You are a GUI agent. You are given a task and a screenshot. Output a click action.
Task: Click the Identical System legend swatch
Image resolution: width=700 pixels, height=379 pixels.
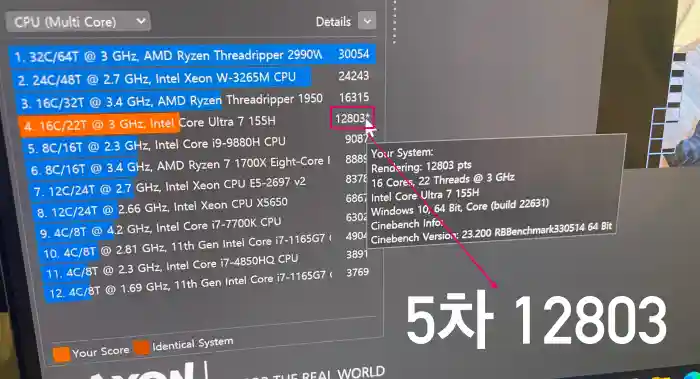pos(141,347)
